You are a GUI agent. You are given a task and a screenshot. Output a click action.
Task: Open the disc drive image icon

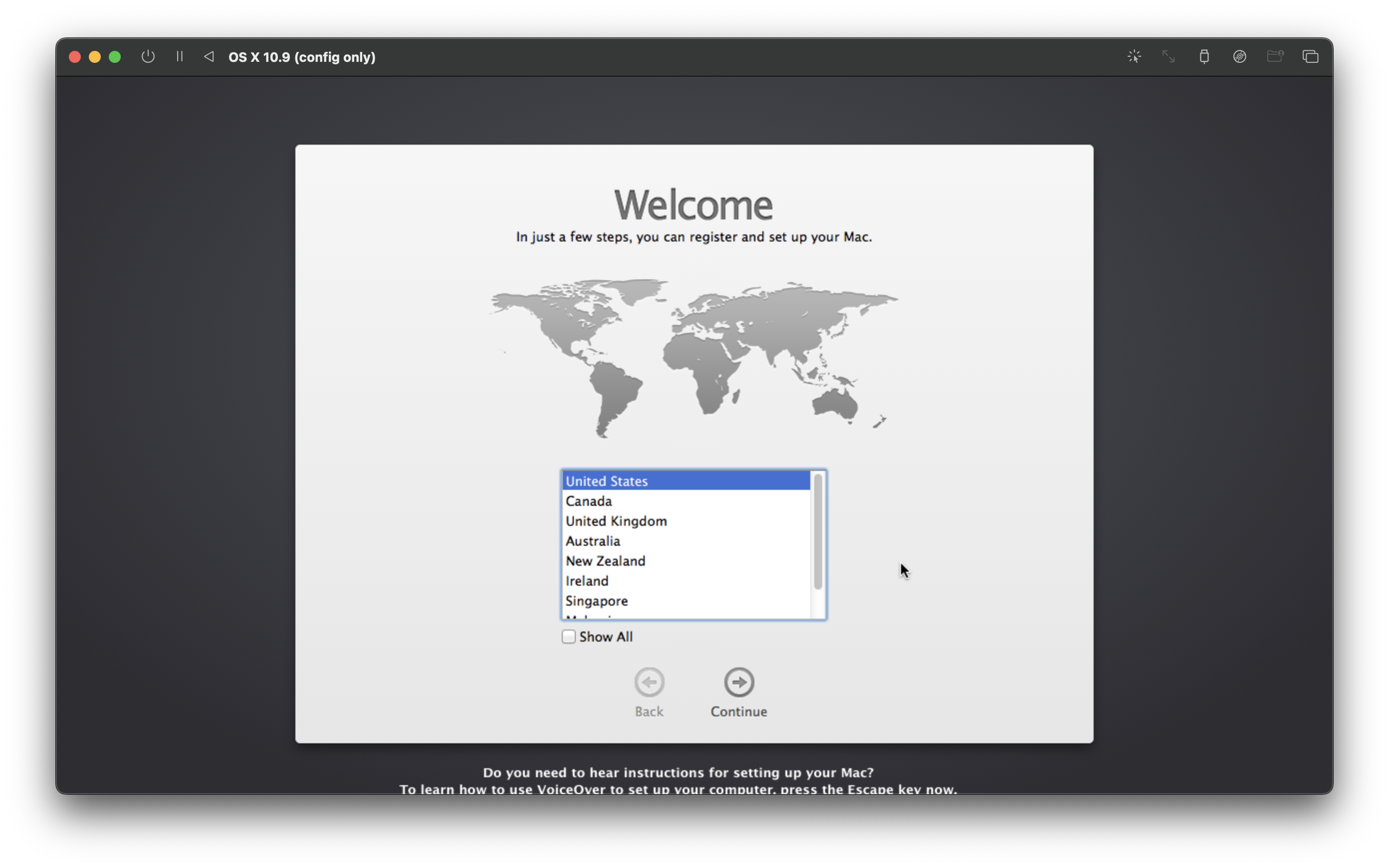(x=1239, y=57)
